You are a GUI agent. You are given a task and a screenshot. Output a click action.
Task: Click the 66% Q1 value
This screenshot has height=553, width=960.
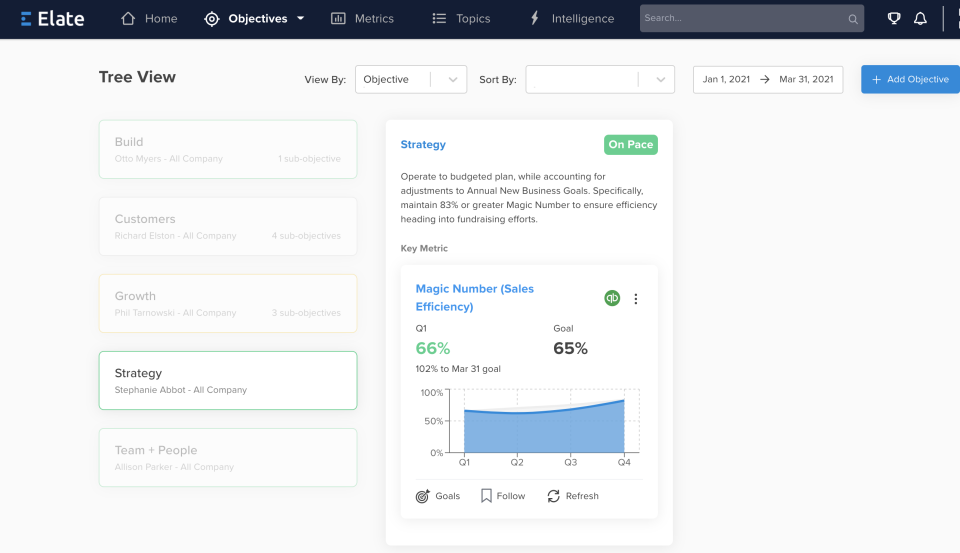tap(433, 348)
